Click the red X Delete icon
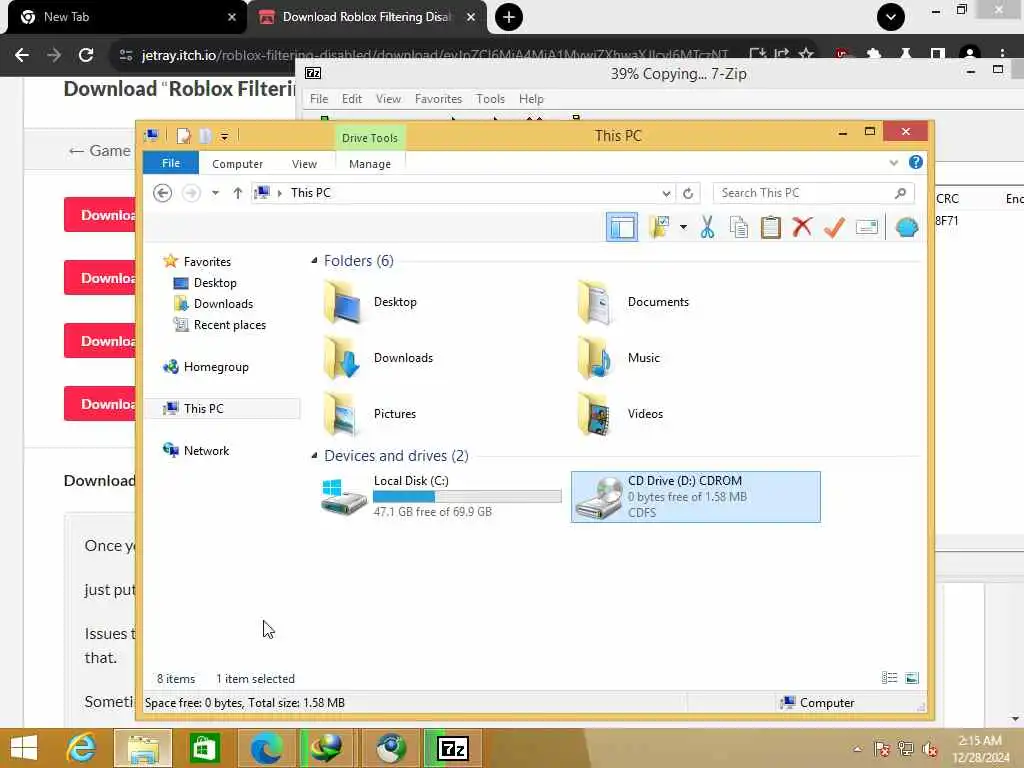This screenshot has width=1024, height=768. pos(802,227)
